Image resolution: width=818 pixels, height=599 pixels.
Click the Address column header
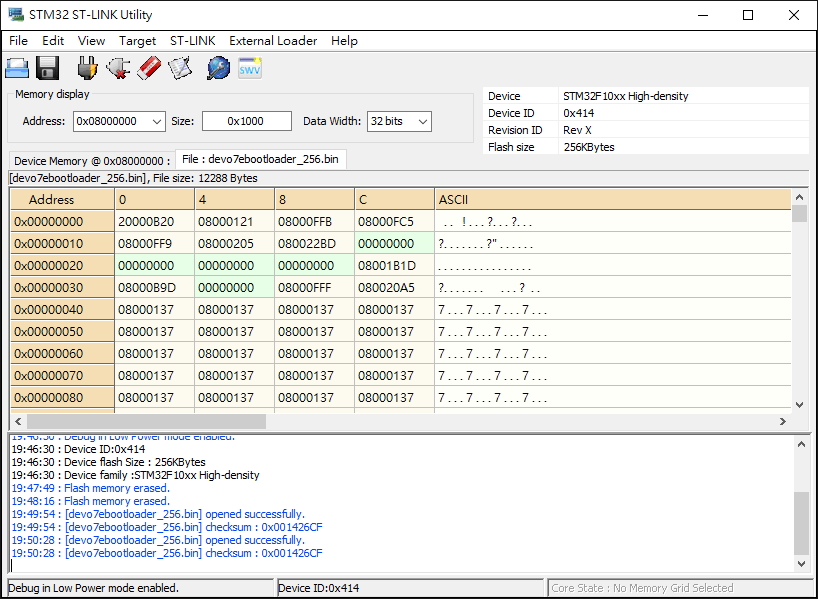coord(62,199)
